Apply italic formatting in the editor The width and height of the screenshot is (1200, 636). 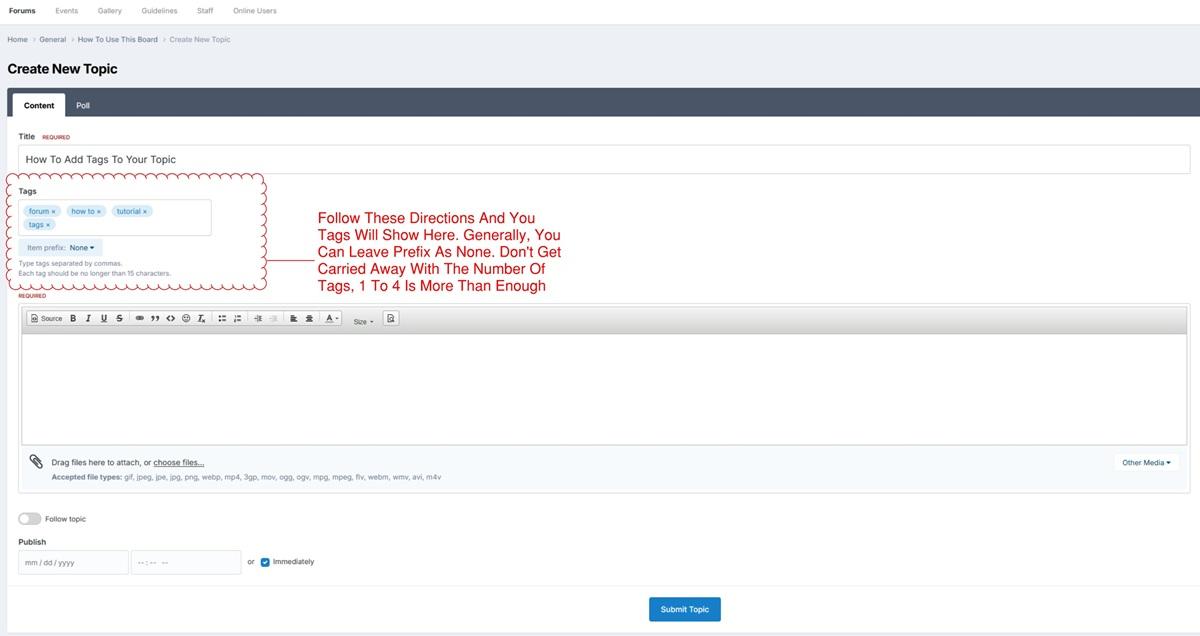(88, 318)
